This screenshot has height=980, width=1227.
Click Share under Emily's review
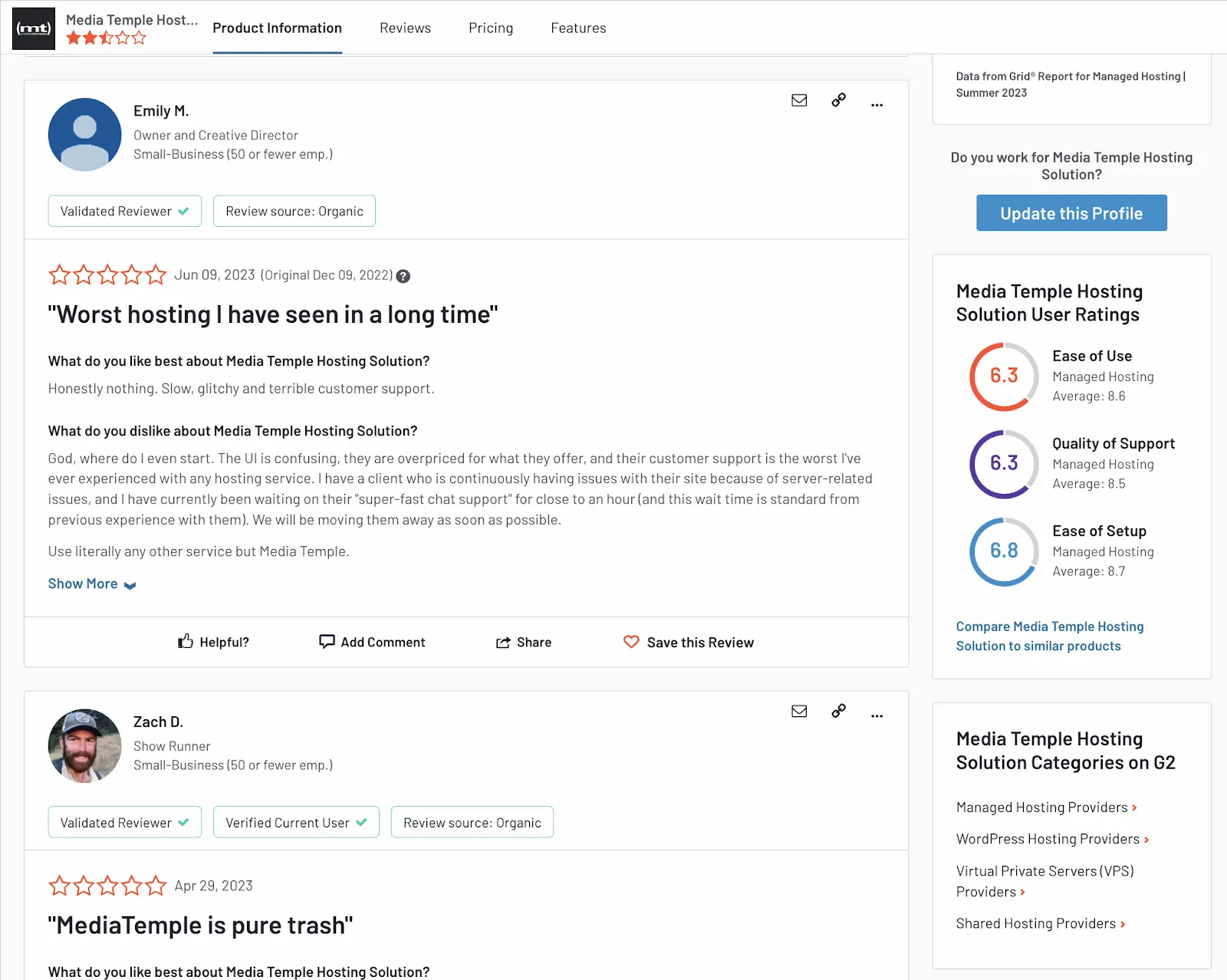[524, 642]
